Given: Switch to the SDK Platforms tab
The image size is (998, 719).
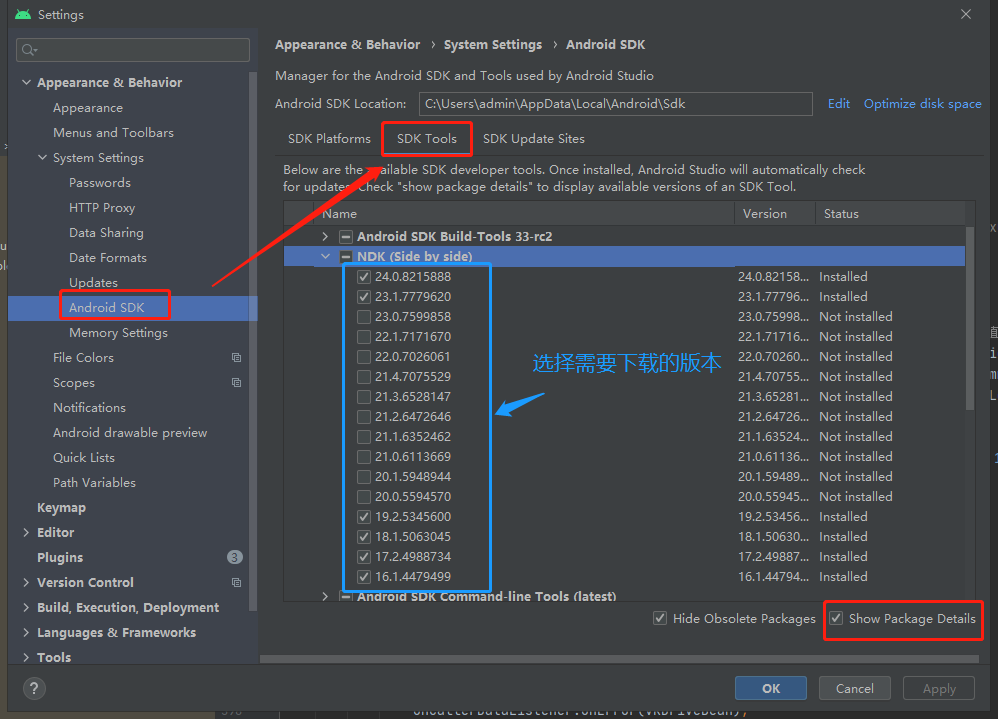Looking at the screenshot, I should [x=329, y=138].
